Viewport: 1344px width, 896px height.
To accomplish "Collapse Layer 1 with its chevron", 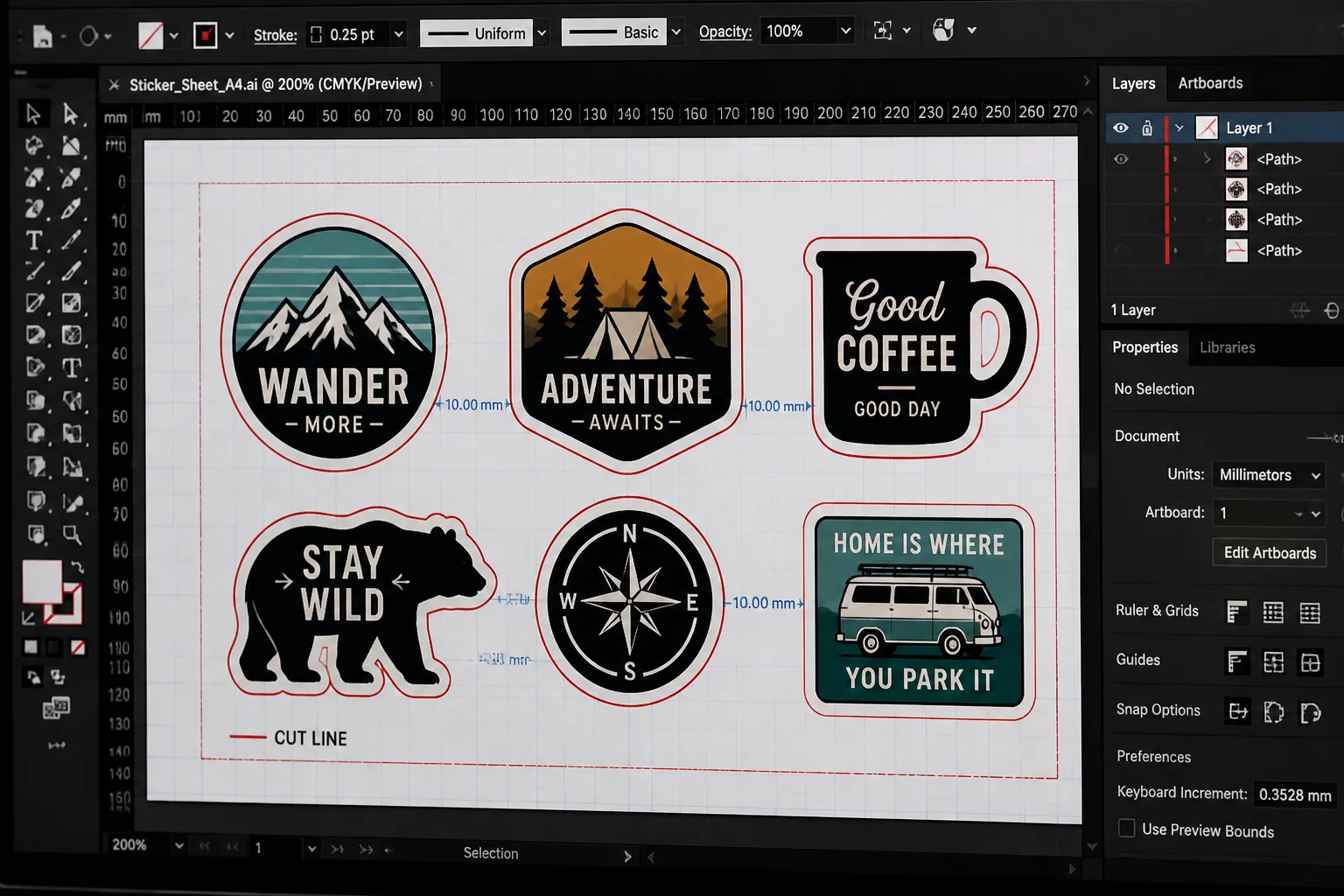I will (1179, 128).
